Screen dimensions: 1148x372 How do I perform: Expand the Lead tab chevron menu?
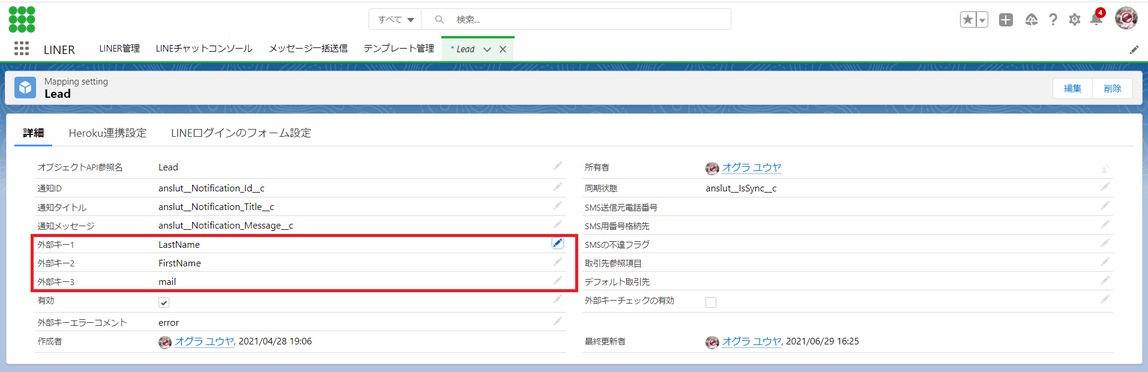[x=488, y=49]
